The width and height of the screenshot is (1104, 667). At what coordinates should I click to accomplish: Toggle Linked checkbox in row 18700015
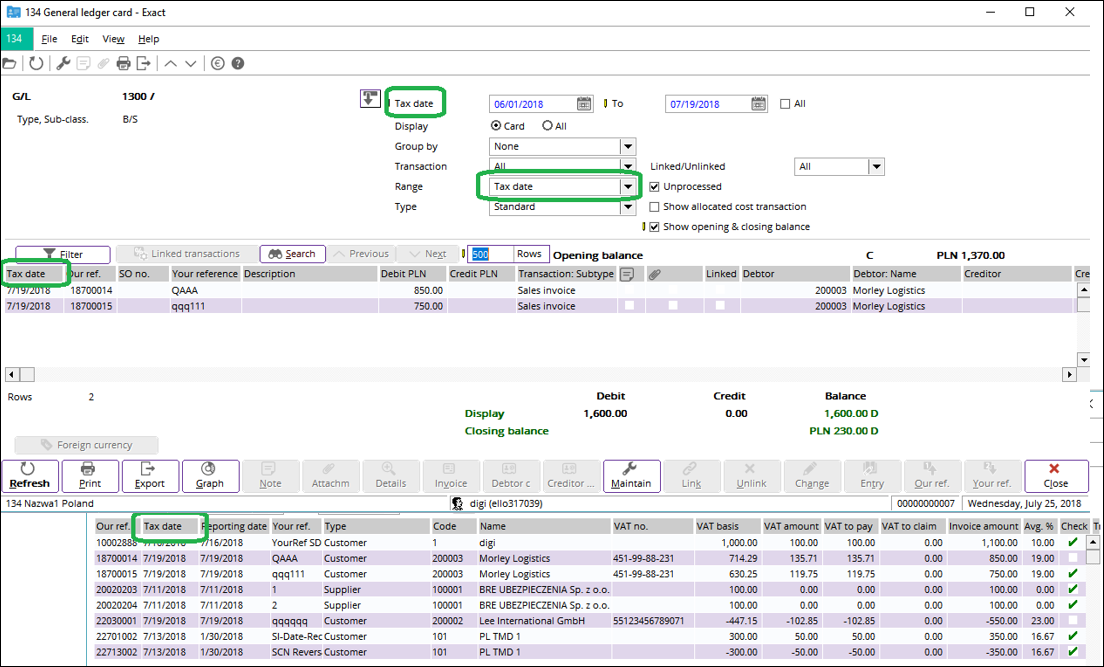pos(720,306)
